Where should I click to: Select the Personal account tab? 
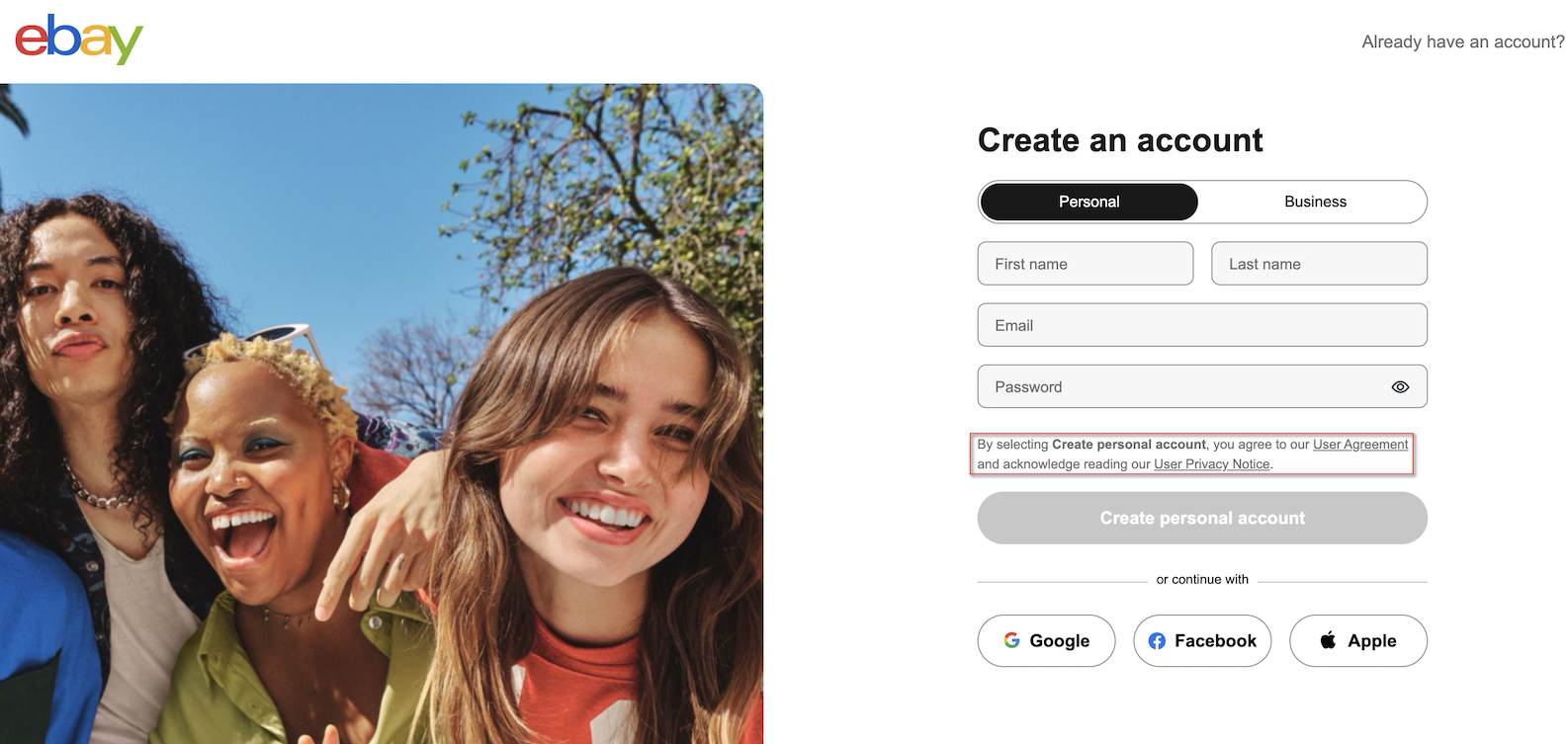(x=1089, y=202)
